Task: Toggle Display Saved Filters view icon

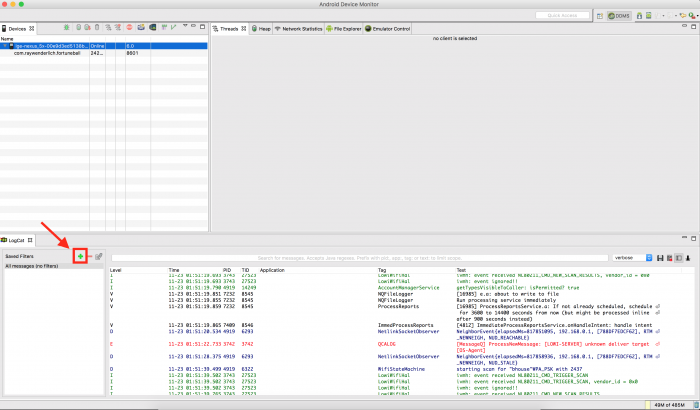Action: [x=679, y=258]
